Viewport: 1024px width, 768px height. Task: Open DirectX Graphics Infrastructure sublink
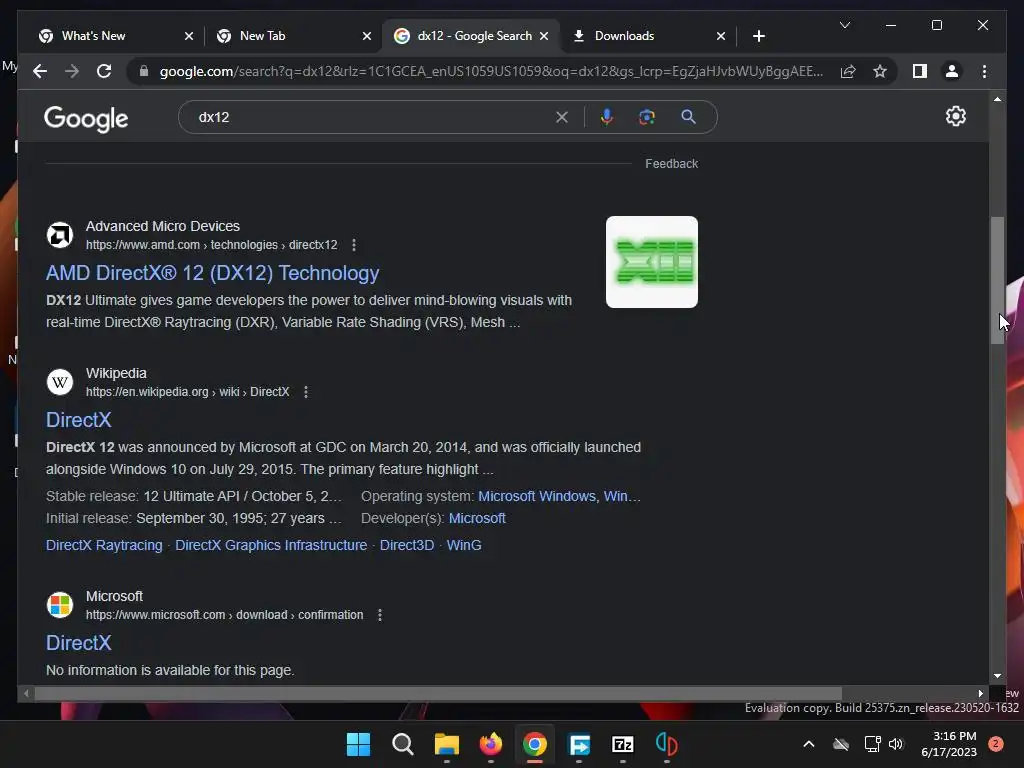click(x=271, y=545)
